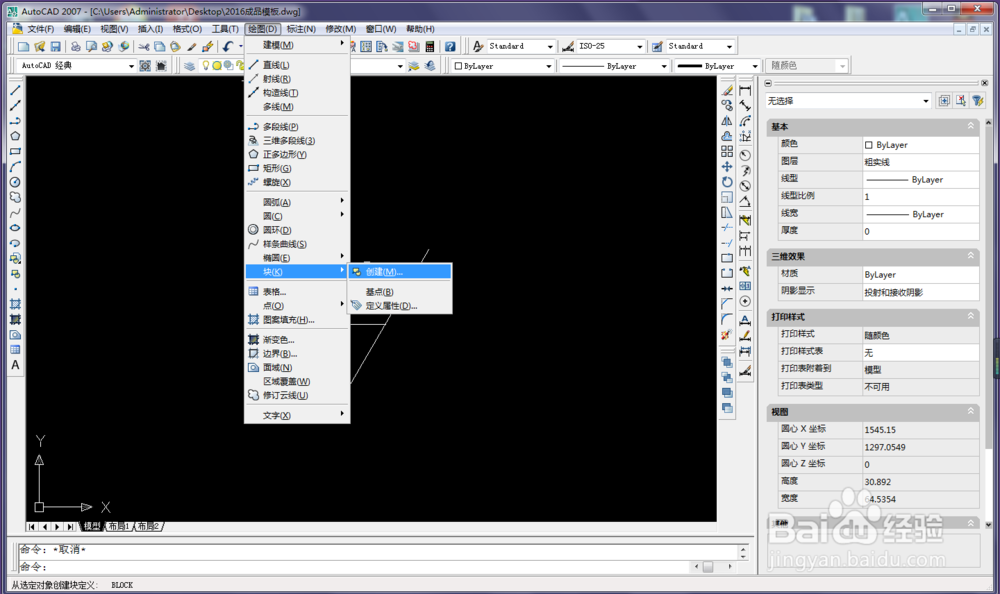Click the Plot print icon
This screenshot has width=1000, height=594.
click(x=75, y=47)
